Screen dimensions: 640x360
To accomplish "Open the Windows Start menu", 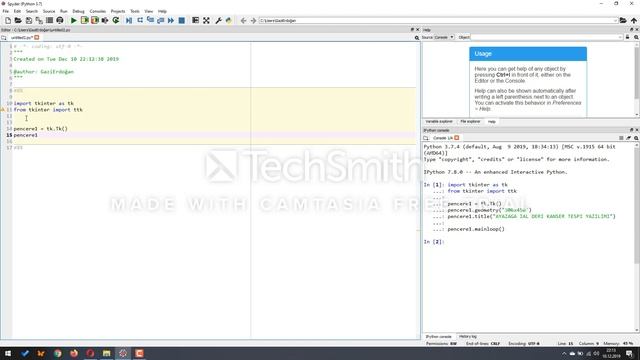I will 8,353.
